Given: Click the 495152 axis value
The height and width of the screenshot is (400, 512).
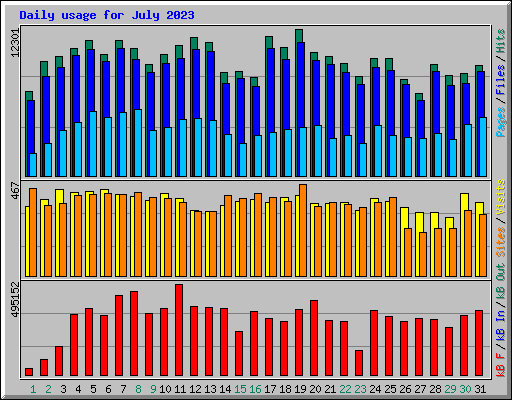Looking at the screenshot, I should (16, 300).
